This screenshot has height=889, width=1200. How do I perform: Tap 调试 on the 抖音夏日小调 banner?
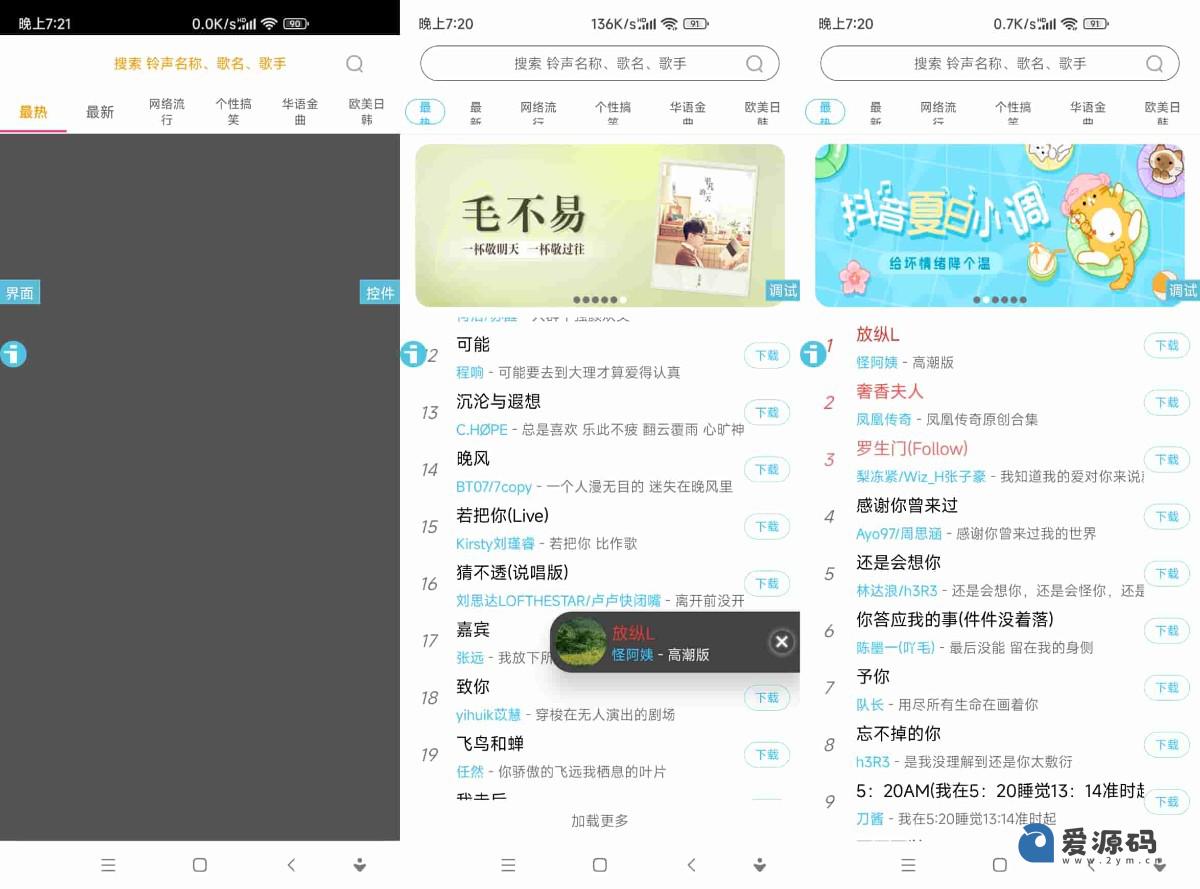1183,290
